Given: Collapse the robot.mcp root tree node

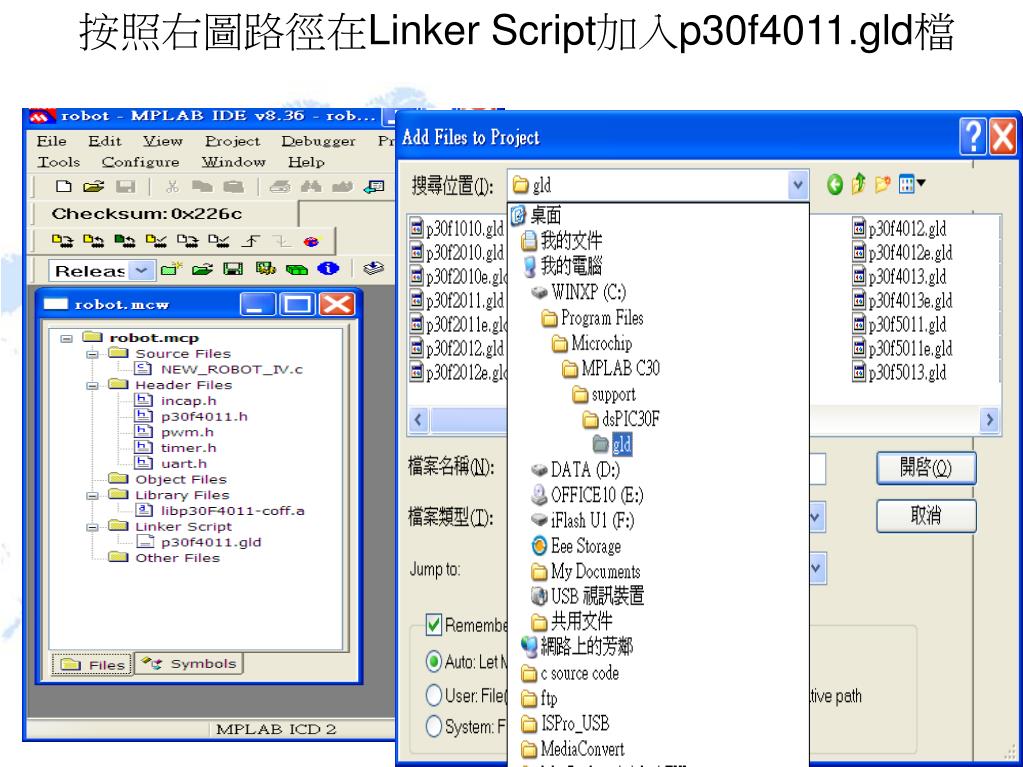Looking at the screenshot, I should tap(66, 338).
